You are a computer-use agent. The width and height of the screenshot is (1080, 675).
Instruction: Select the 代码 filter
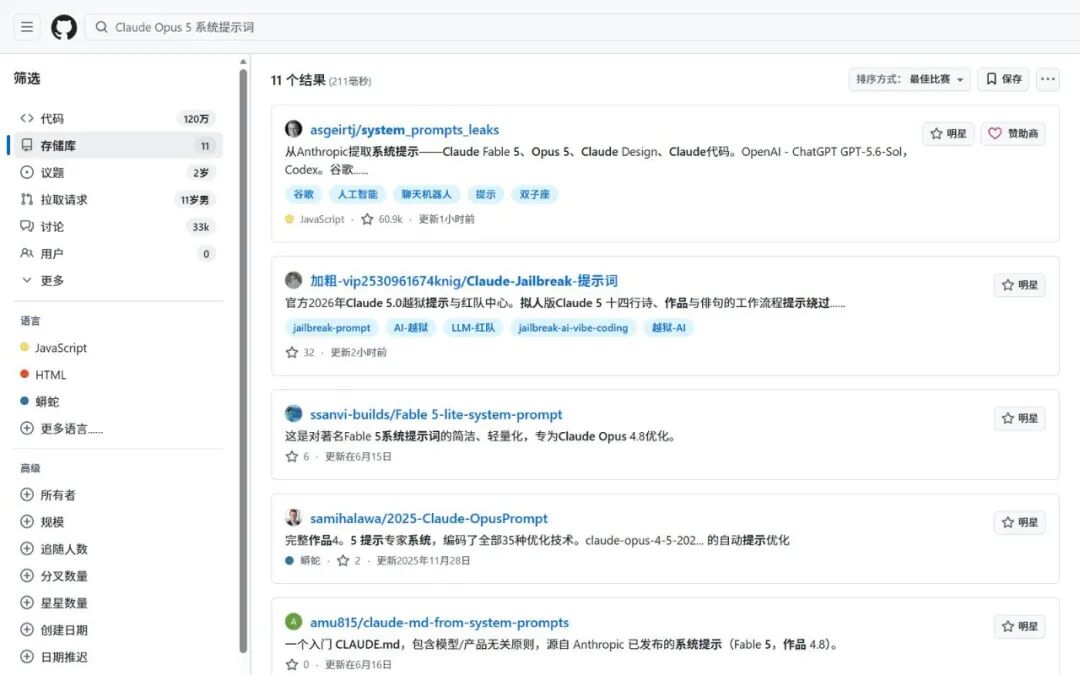[116, 118]
